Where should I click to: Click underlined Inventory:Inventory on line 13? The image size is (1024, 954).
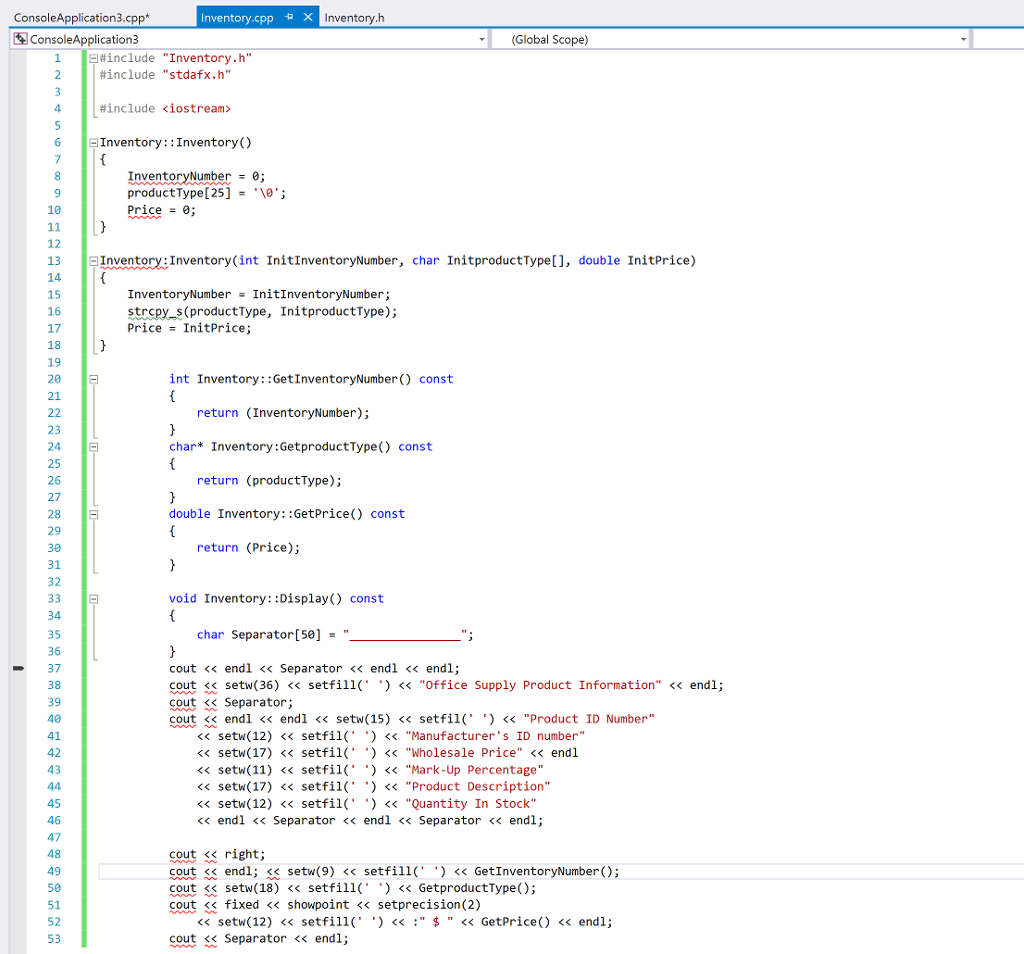165,261
